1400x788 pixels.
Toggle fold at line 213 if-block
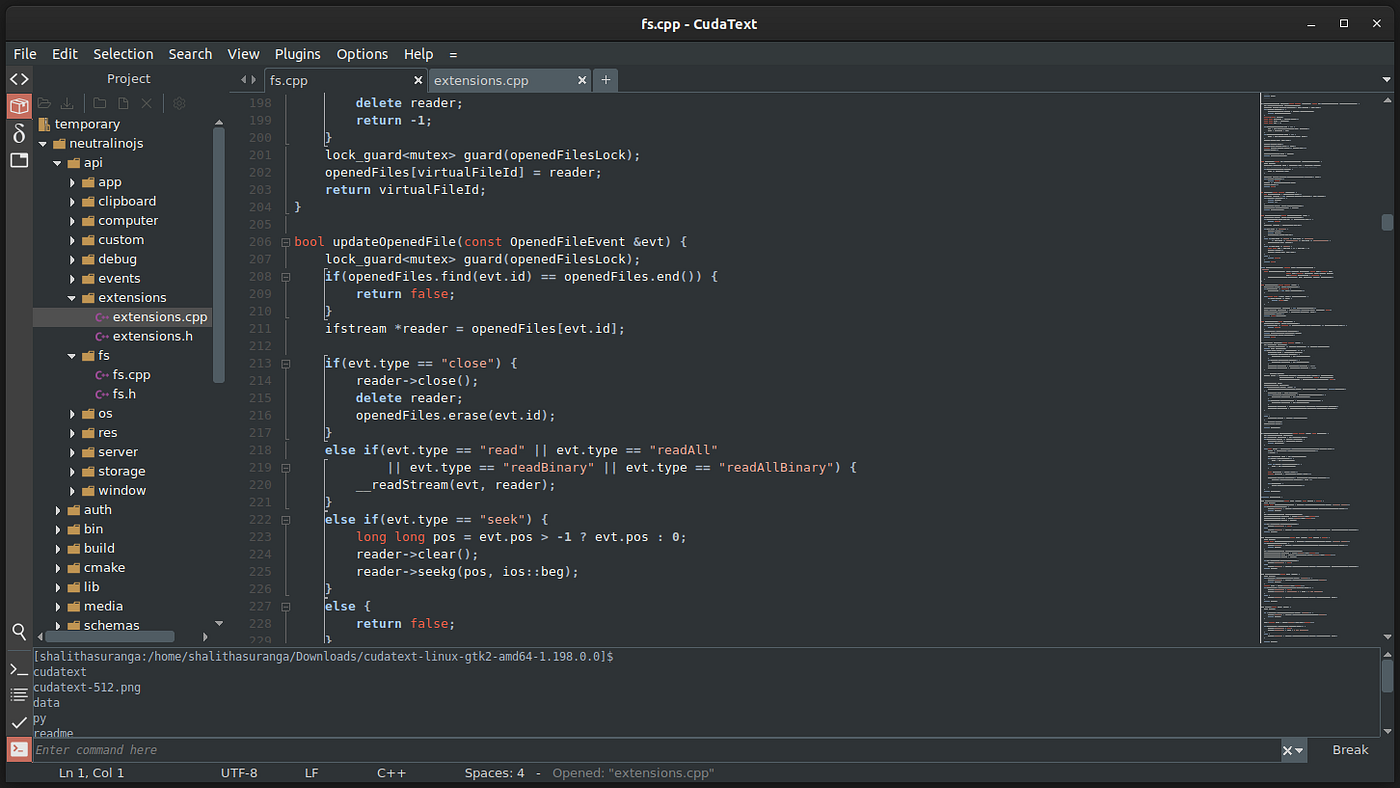coord(285,364)
